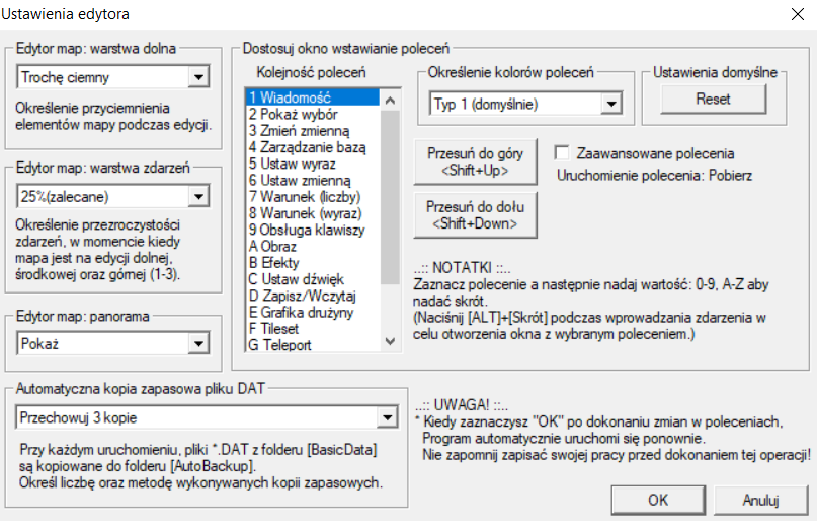Viewport: 817px width, 521px height.
Task: Click the Reset defaults button
Action: pos(713,99)
